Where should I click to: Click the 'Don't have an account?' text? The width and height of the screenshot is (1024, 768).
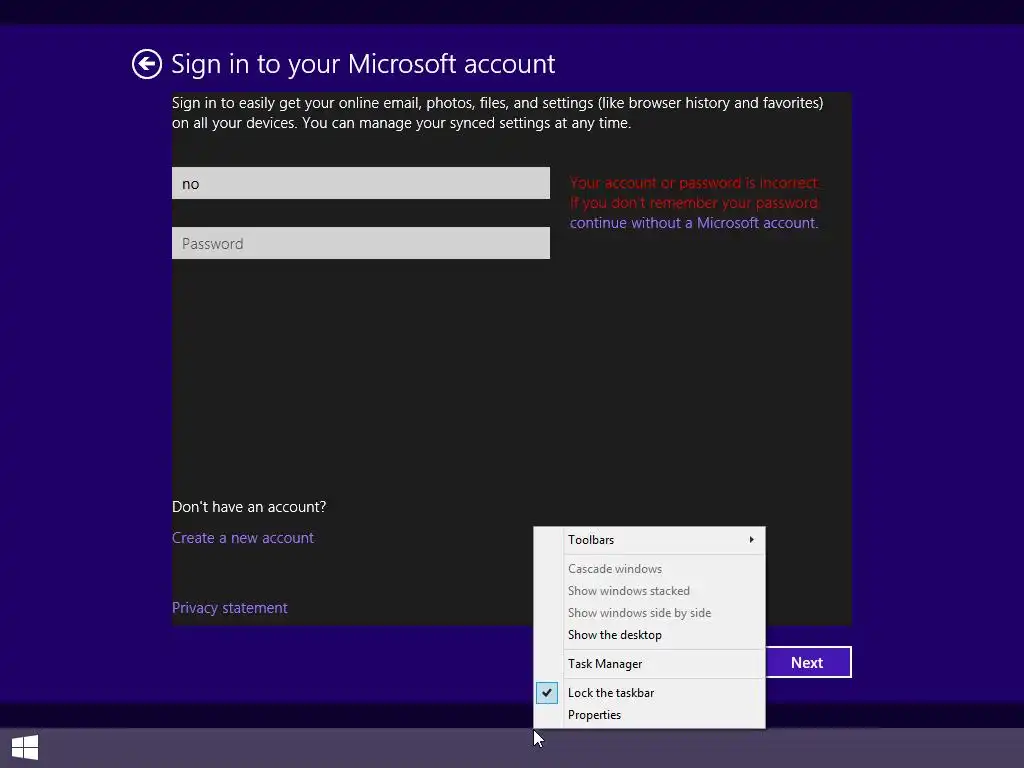(x=249, y=507)
